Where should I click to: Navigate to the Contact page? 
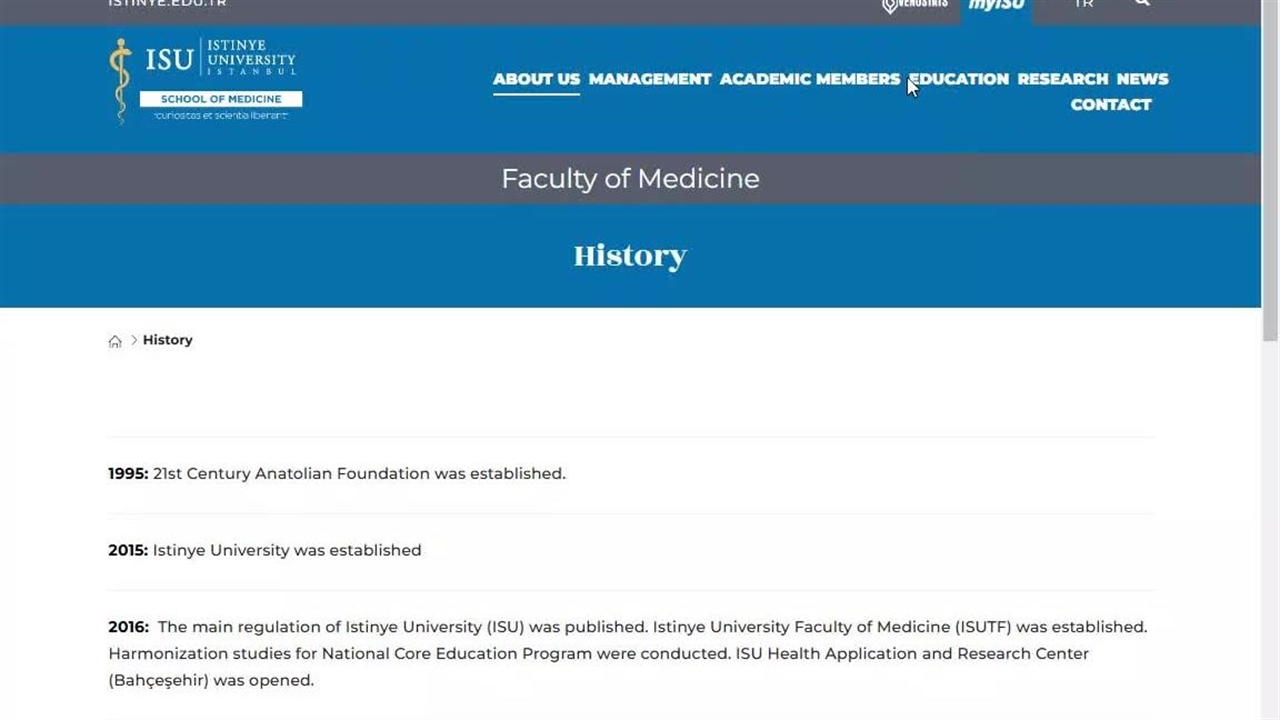click(1110, 105)
